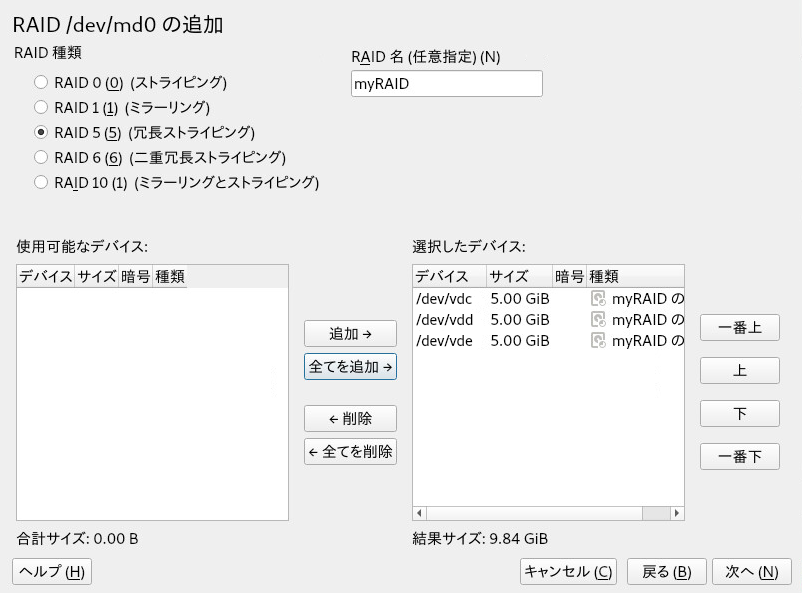Click the 追加 → button

(350, 334)
